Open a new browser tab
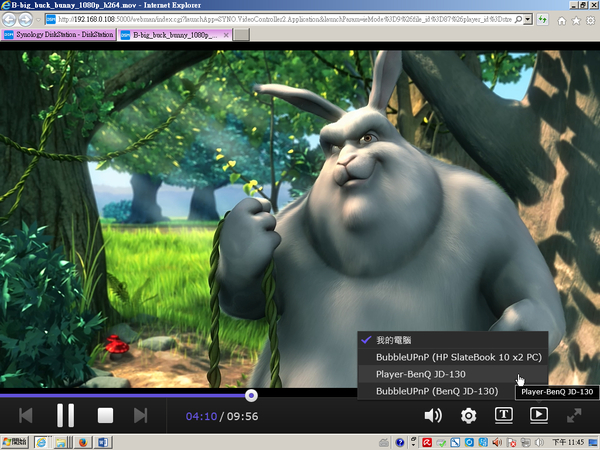This screenshot has width=600, height=450. 241,35
